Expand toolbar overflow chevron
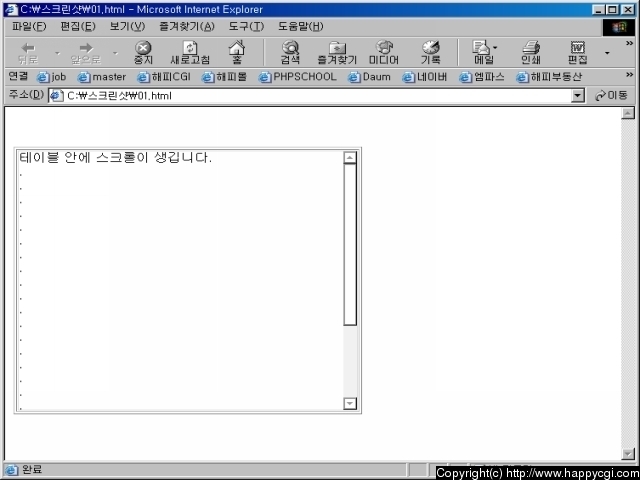640x480 pixels. point(629,43)
